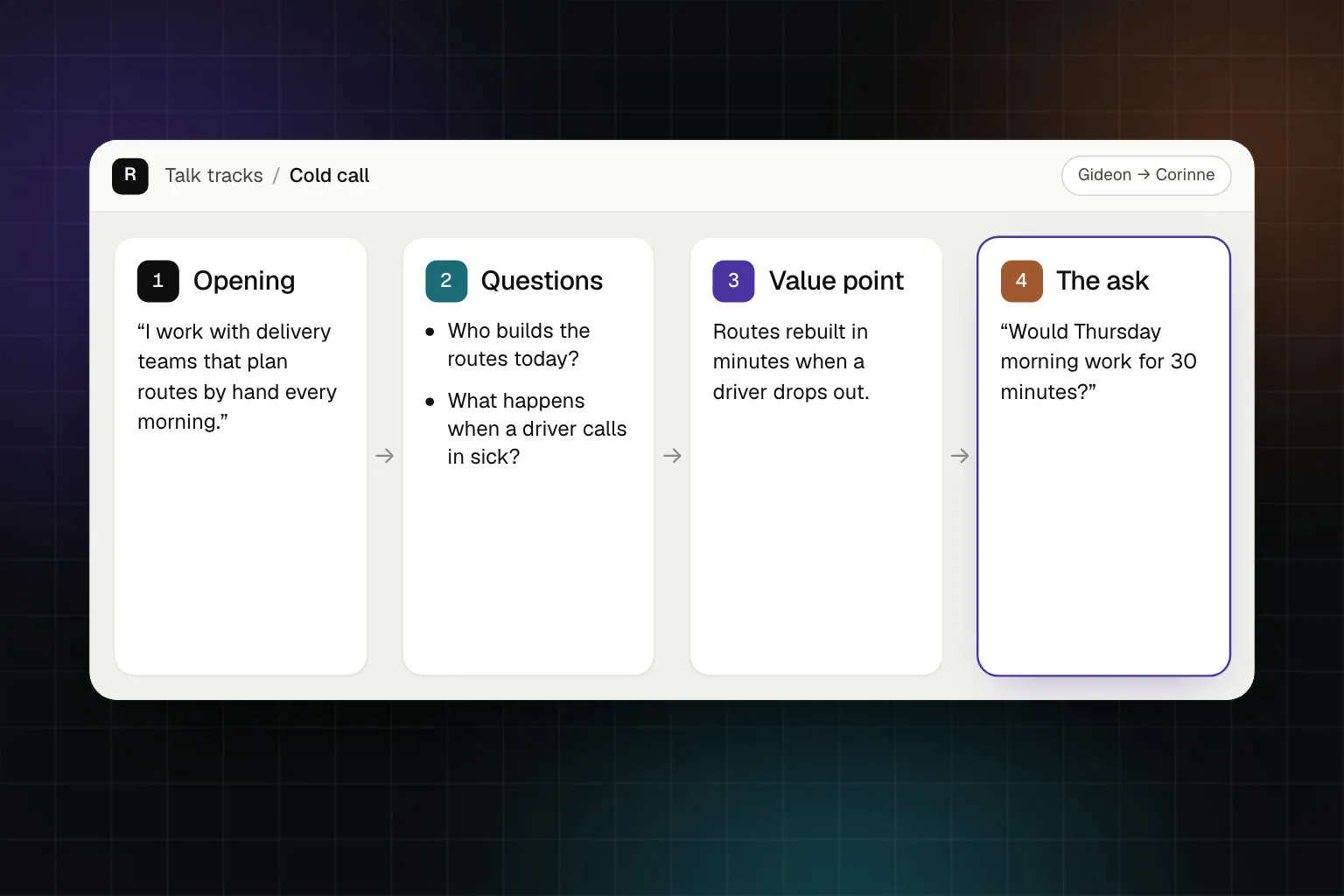1344x896 pixels.
Task: Select the Questions card heading
Action: click(x=542, y=281)
